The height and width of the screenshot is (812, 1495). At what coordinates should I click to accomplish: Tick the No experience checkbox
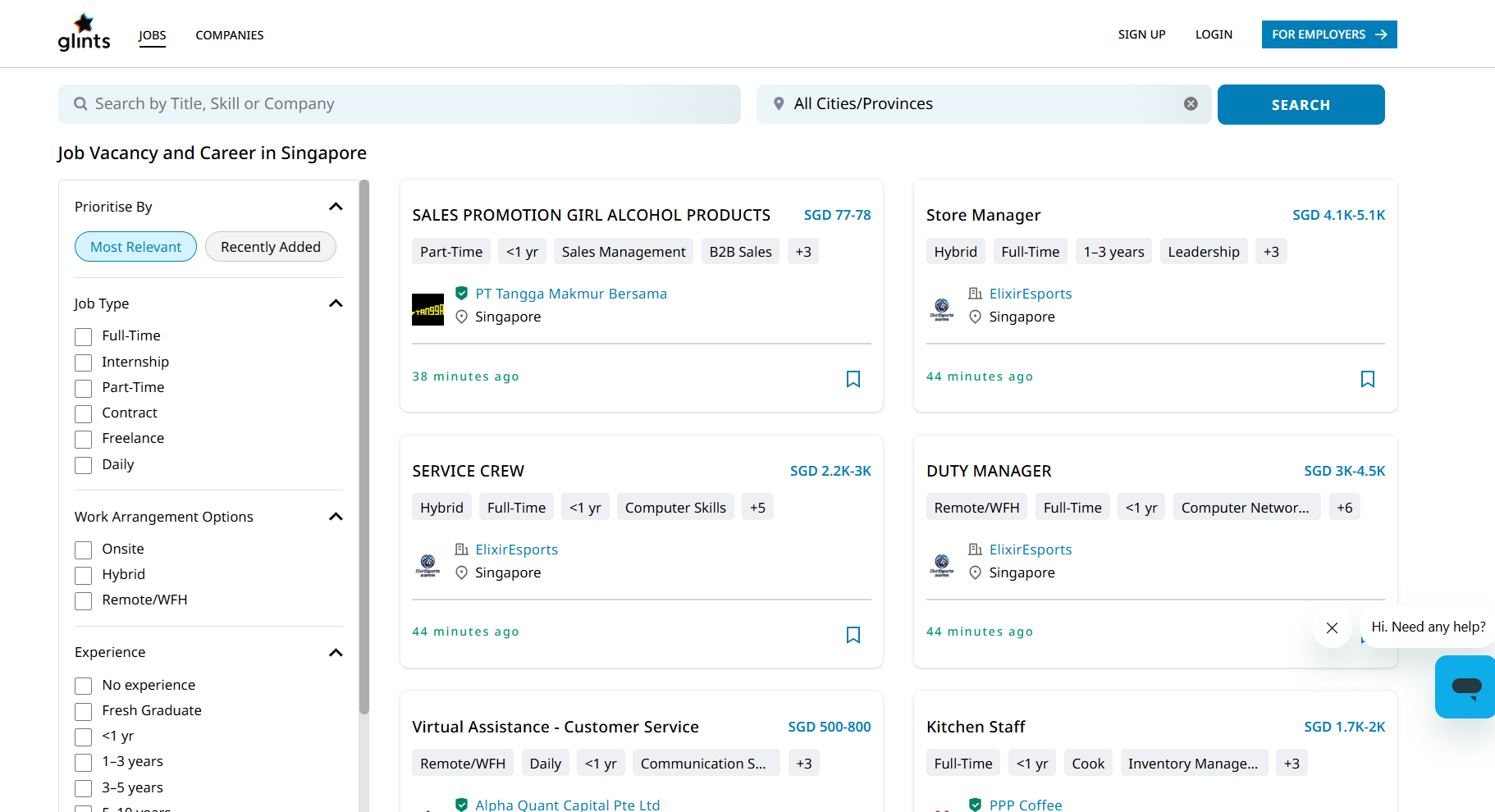(x=83, y=686)
